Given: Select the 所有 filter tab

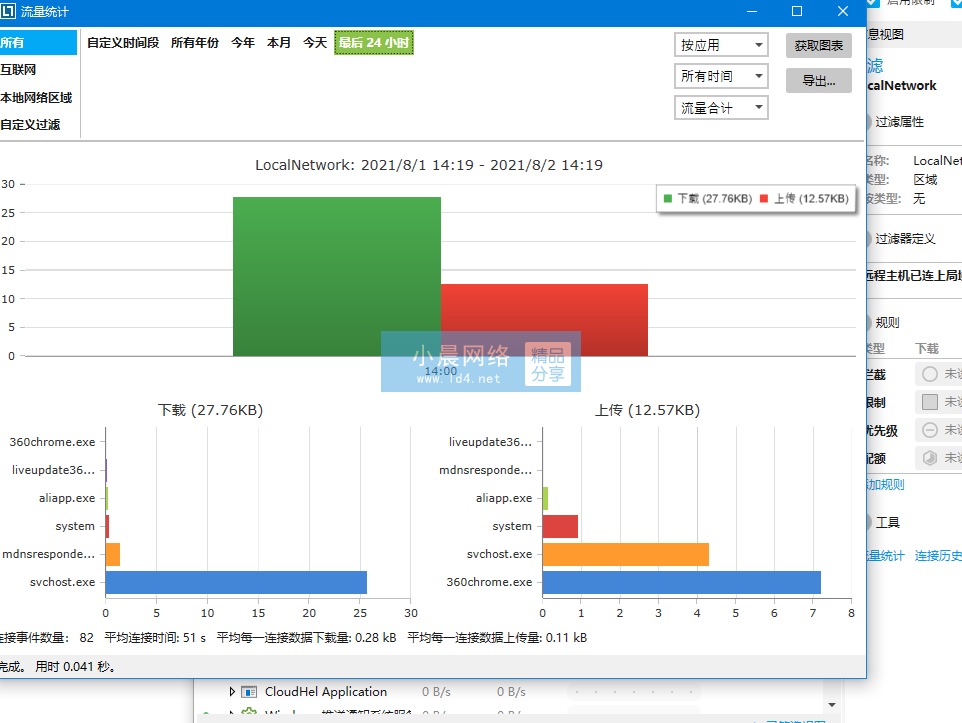Looking at the screenshot, I should coord(38,42).
